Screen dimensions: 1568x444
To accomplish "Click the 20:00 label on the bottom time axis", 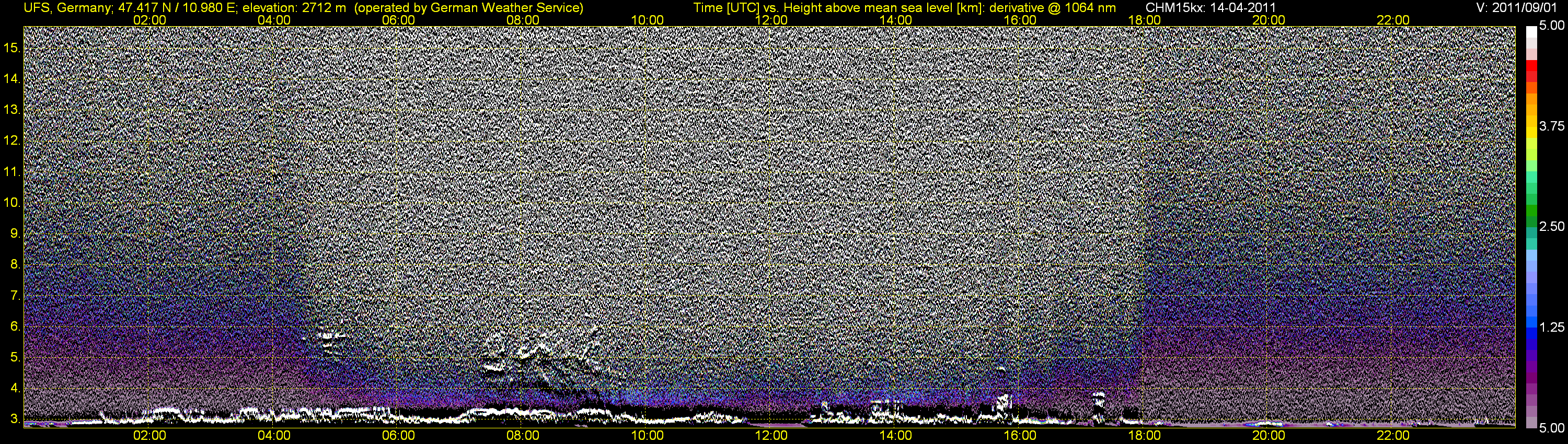I will (1269, 436).
